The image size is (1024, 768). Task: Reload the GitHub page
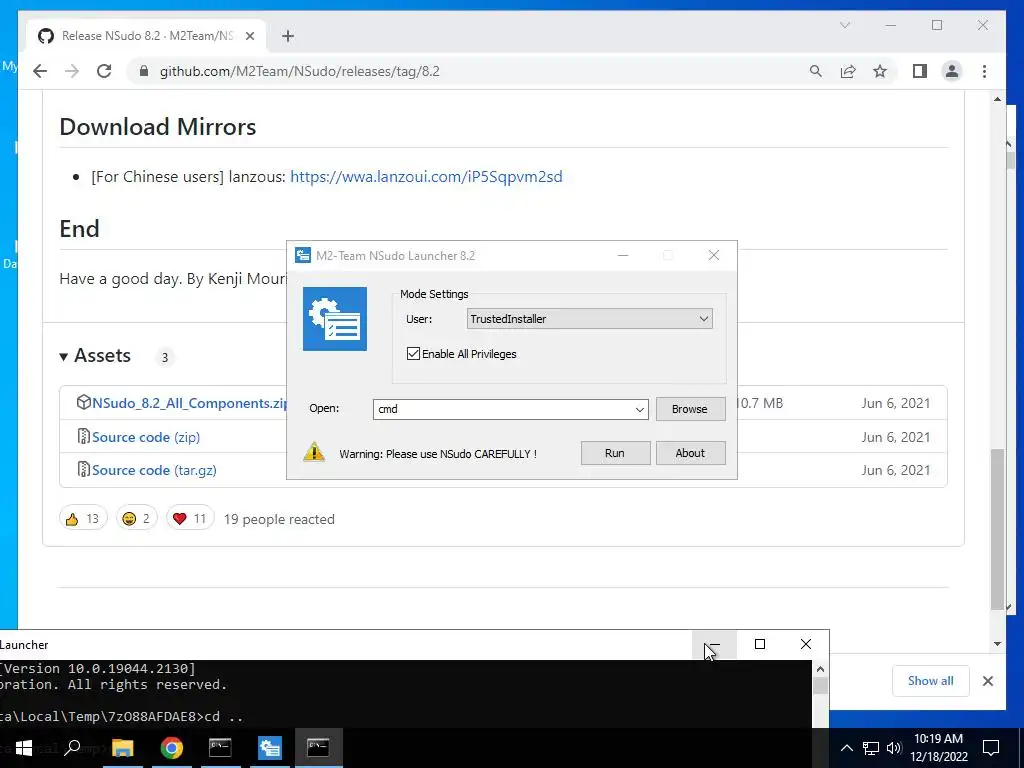(104, 71)
